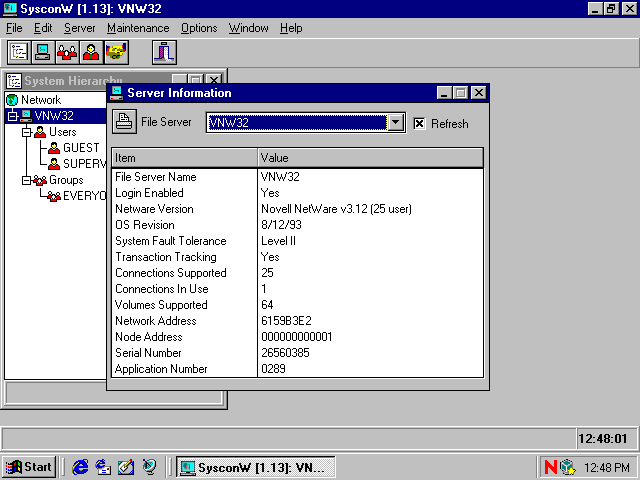Select the VNW32 server icon in the hierarchy
Viewport: 640px width, 480px height.
[26, 116]
